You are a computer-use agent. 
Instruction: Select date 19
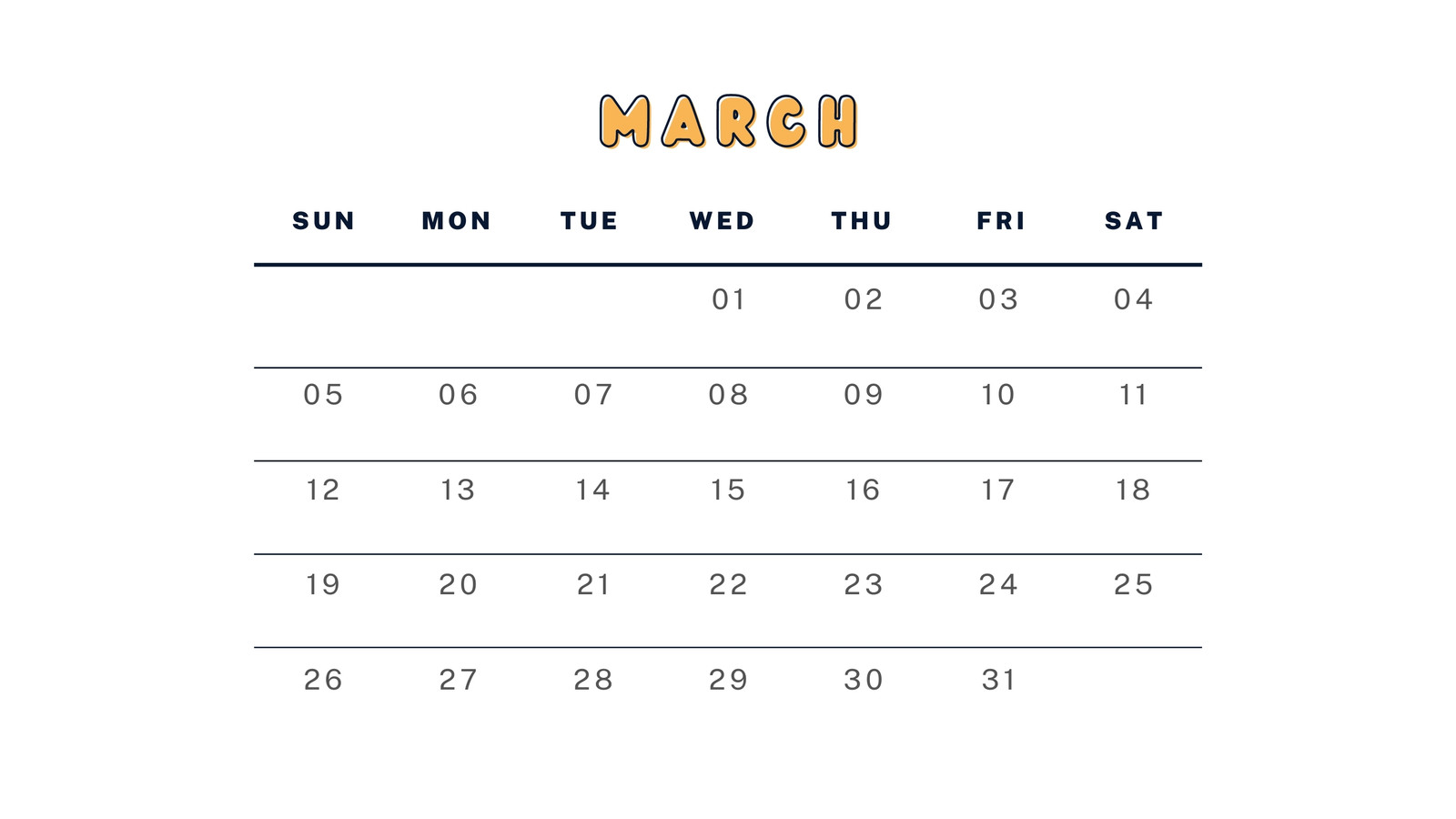coord(323,584)
